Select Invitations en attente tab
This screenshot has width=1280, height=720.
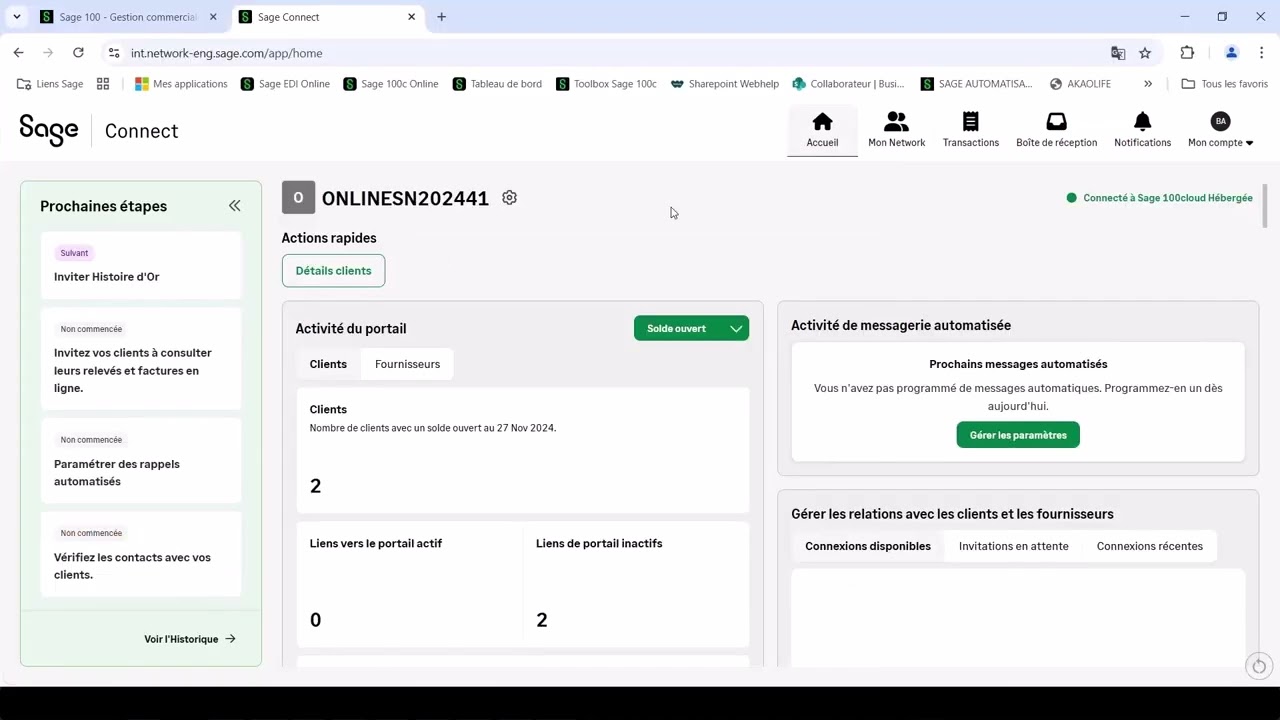[1013, 546]
